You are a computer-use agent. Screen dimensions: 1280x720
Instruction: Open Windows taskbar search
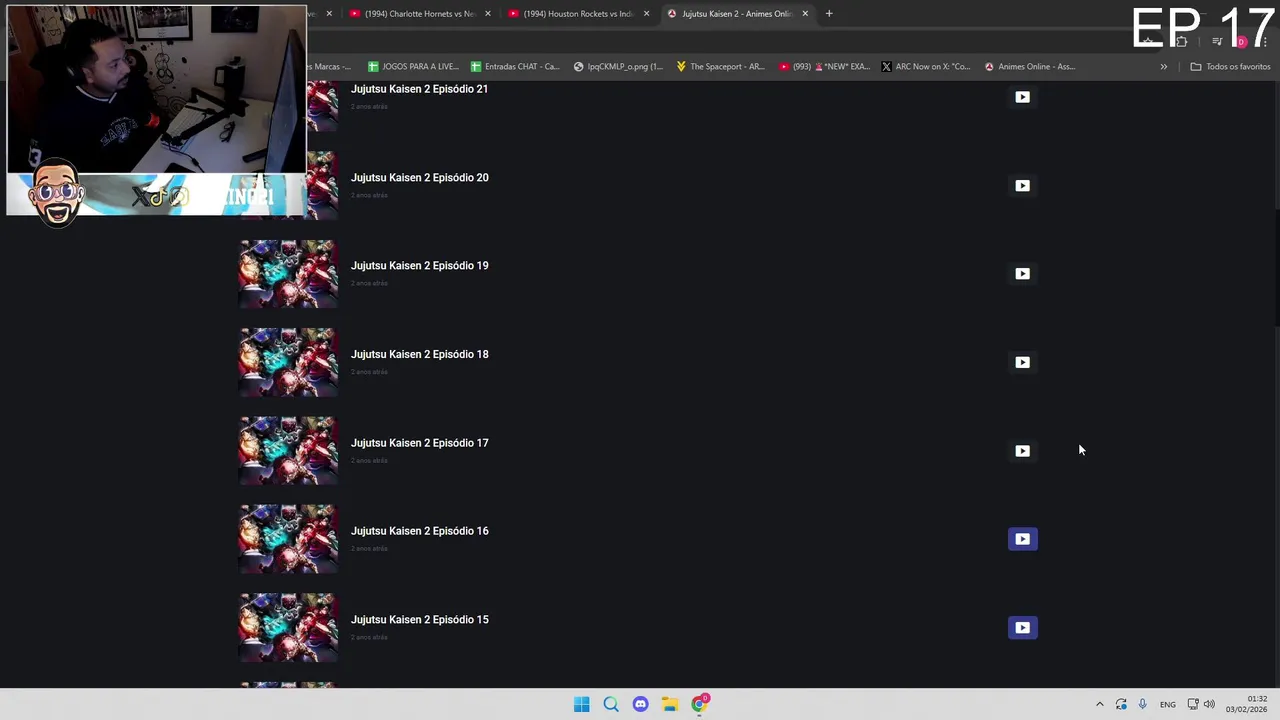pyautogui.click(x=611, y=704)
